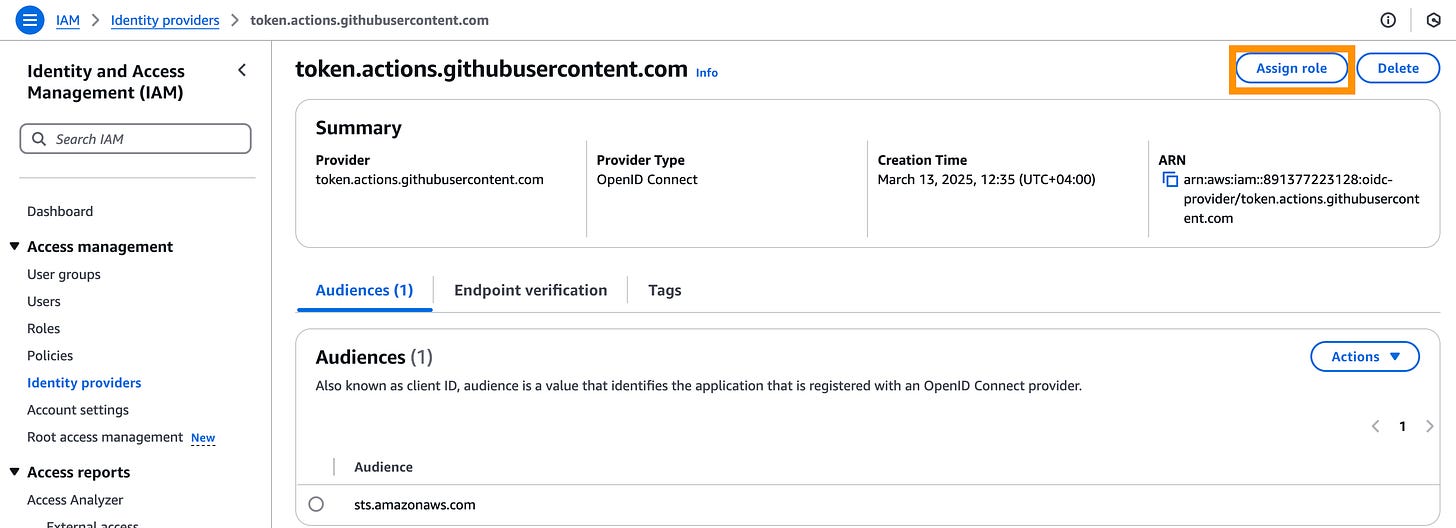
Task: Select the Audiences (1) tab
Action: [x=364, y=290]
